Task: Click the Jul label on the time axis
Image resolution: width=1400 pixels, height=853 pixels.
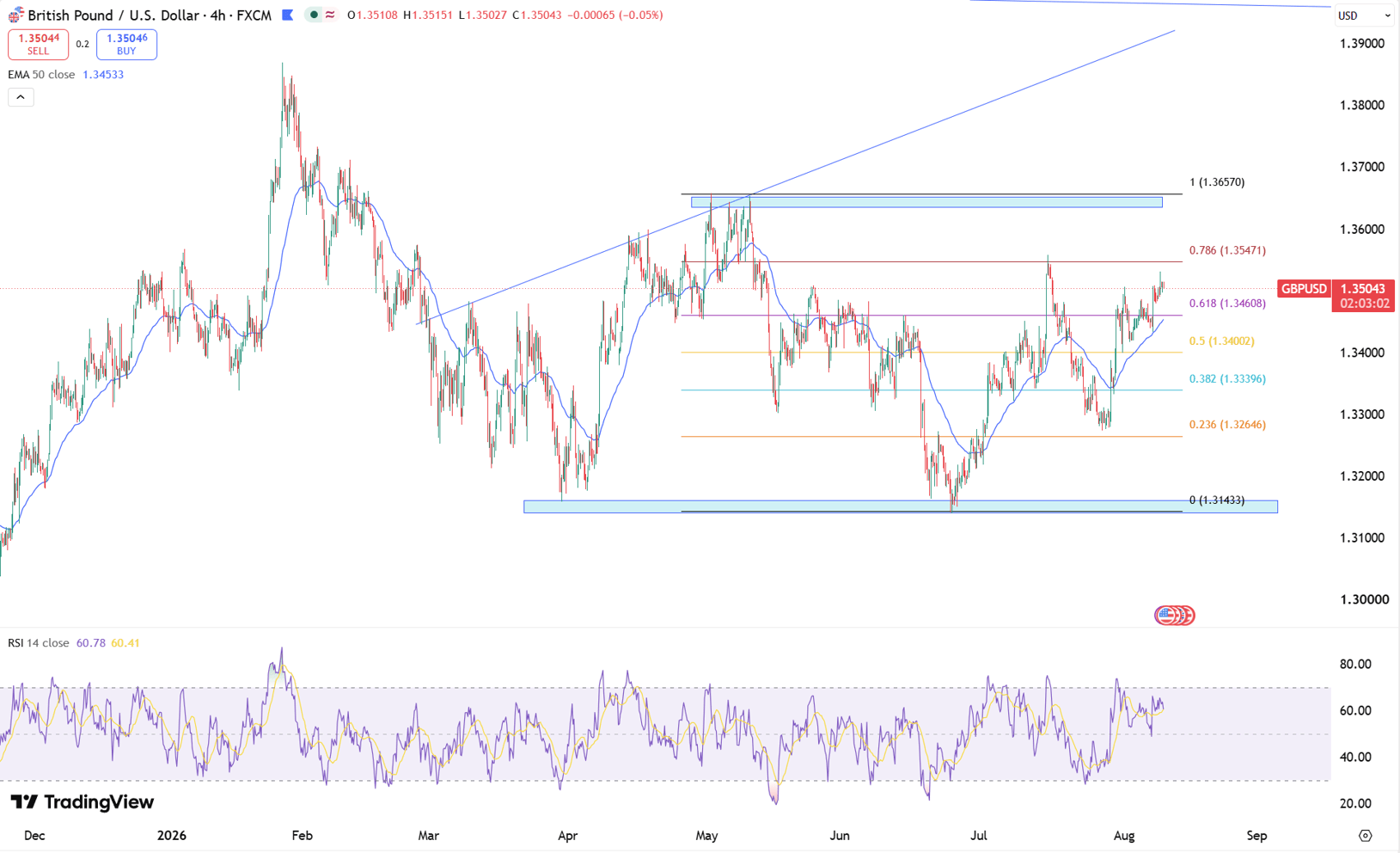Action: point(979,836)
